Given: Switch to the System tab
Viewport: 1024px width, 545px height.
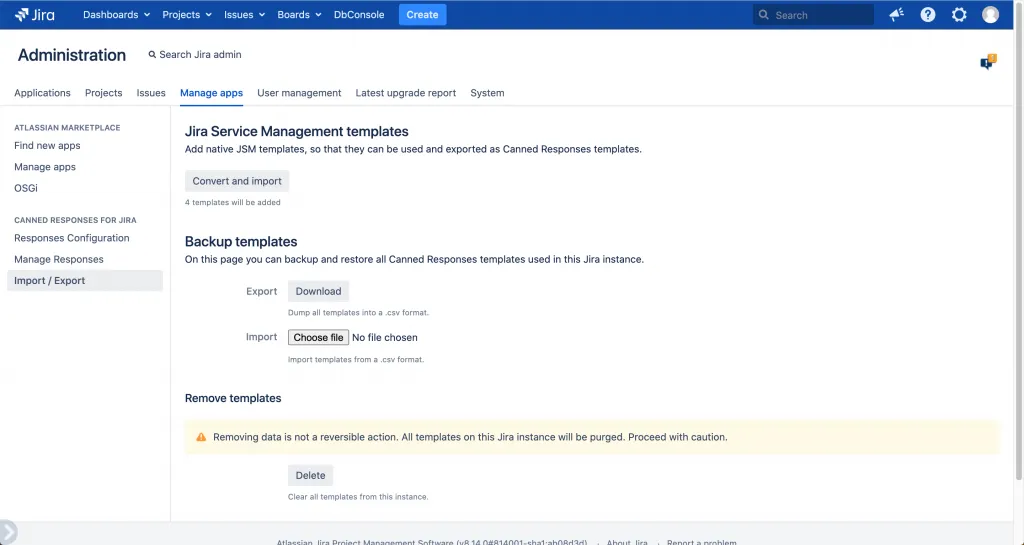Looking at the screenshot, I should pyautogui.click(x=487, y=93).
